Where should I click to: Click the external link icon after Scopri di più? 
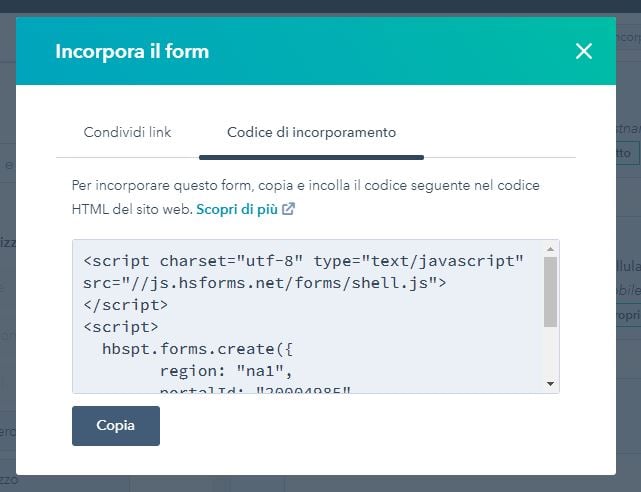[288, 209]
